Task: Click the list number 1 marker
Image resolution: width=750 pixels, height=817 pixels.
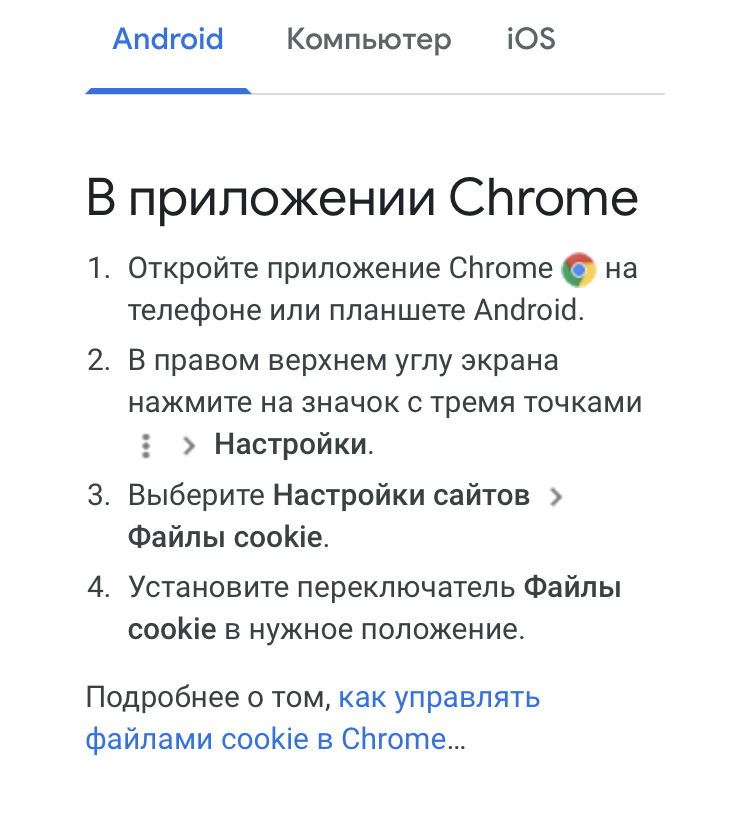Action: pos(98,269)
